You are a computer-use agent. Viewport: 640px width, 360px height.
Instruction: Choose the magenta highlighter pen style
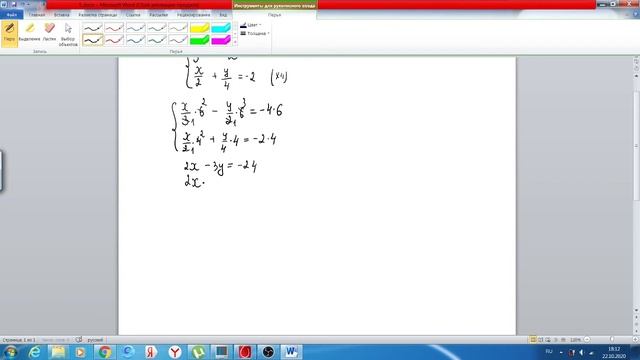pyautogui.click(x=221, y=40)
